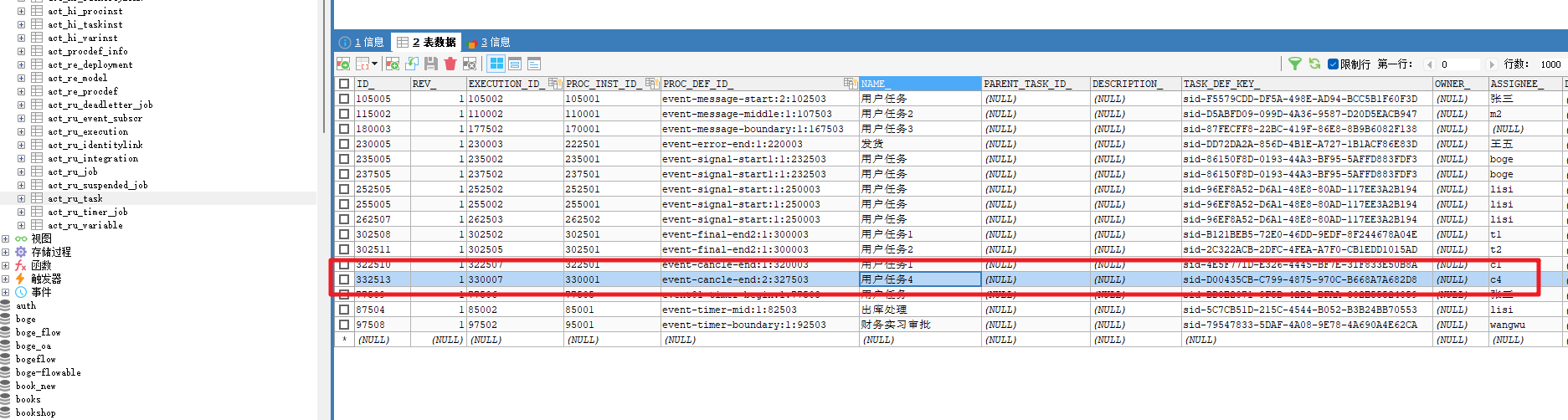Image resolution: width=1568 pixels, height=420 pixels.
Task: Check the row with ID_ 332513
Action: pyautogui.click(x=344, y=279)
